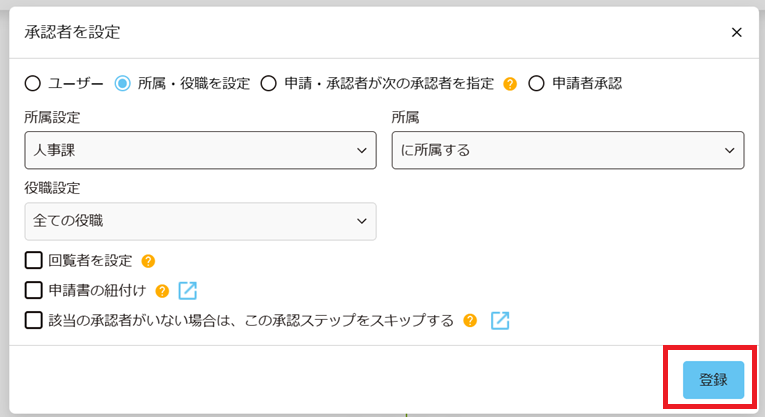Enable the 回覧者を設定 checkbox
Viewport: 765px width, 417px height.
(x=33, y=261)
